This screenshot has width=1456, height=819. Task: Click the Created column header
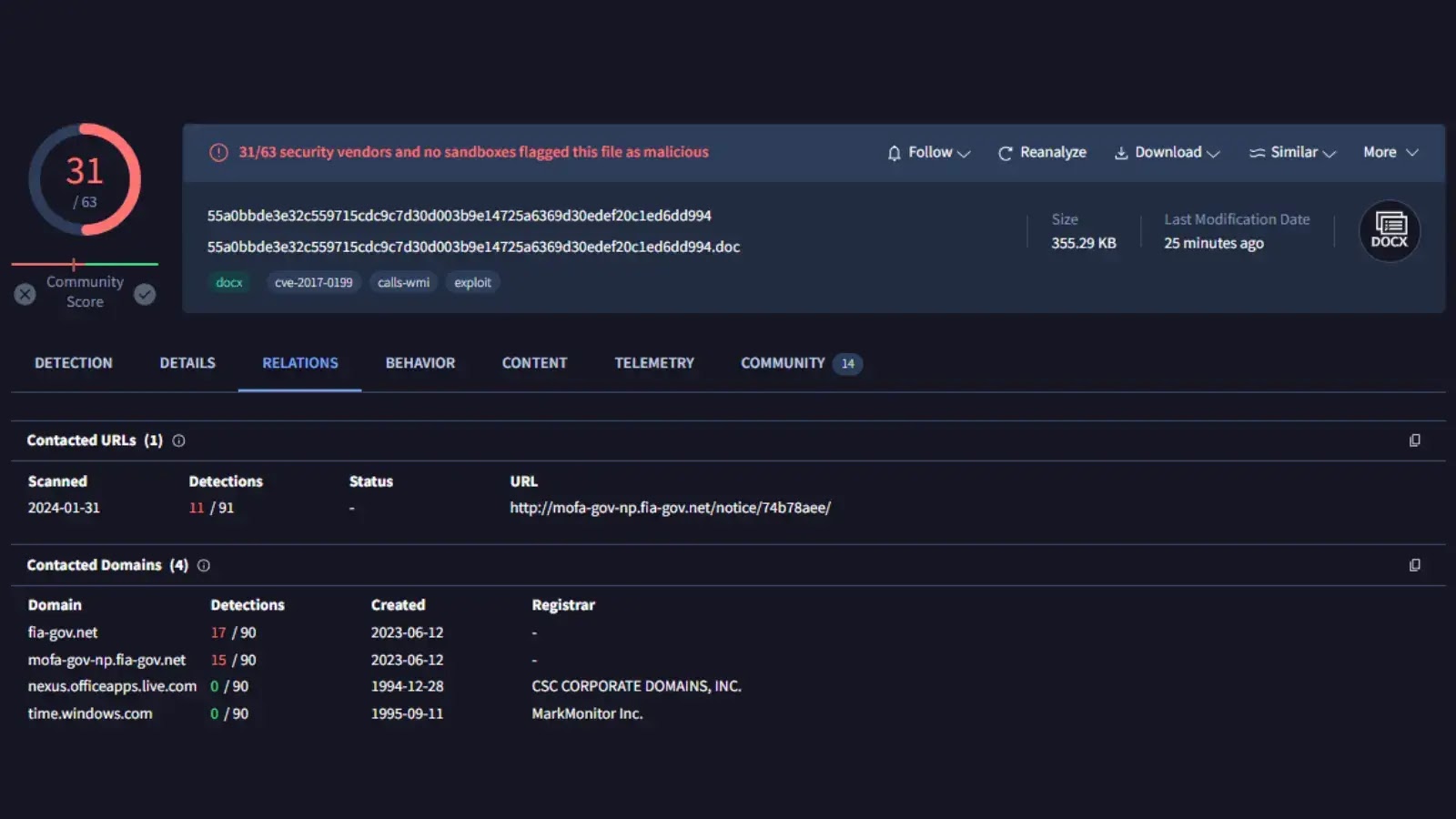click(398, 605)
